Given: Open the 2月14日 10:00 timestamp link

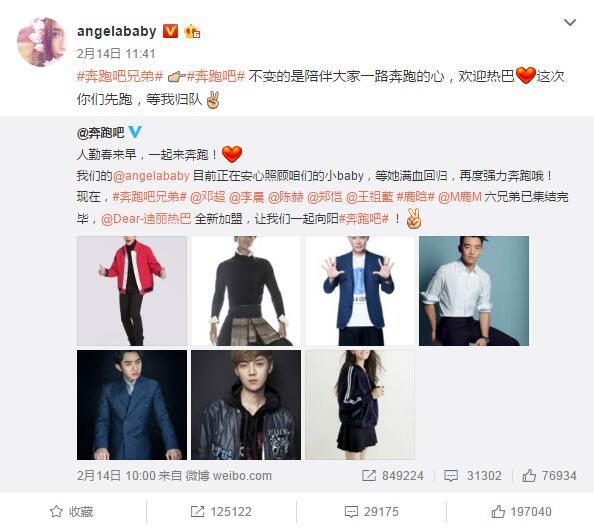Looking at the screenshot, I should tap(116, 475).
